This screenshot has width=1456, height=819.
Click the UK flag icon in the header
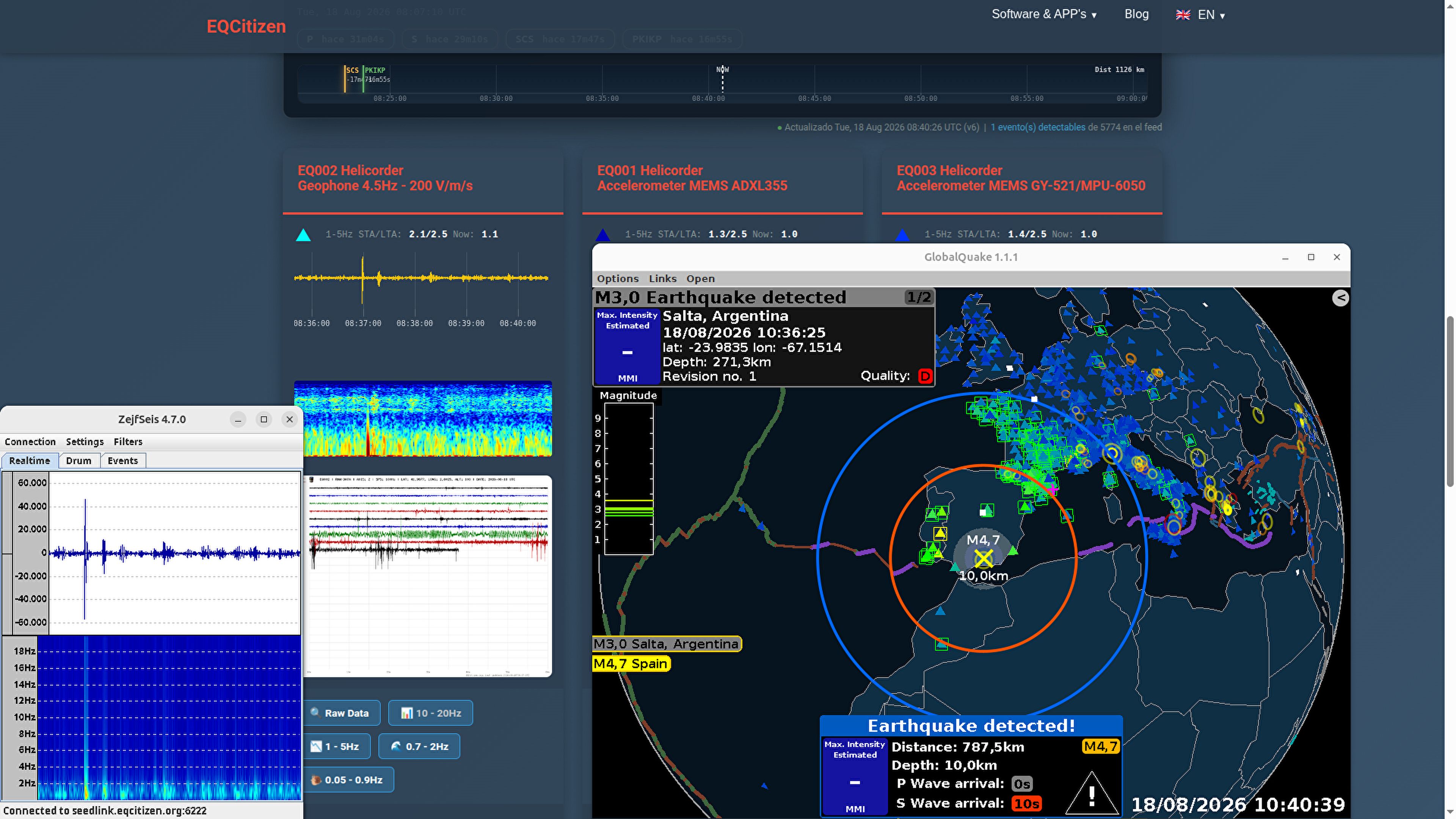click(1183, 15)
